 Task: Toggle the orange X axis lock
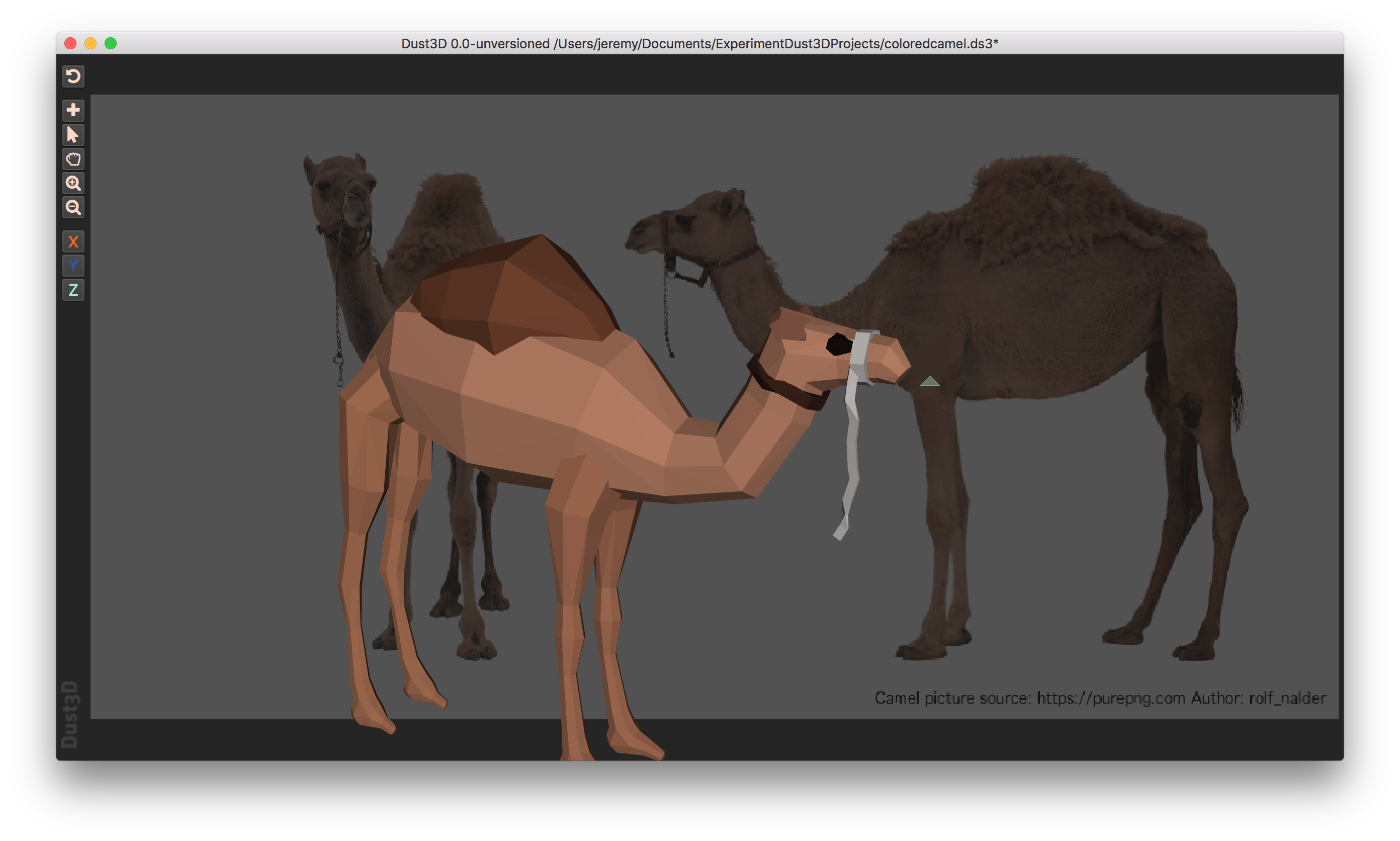73,242
